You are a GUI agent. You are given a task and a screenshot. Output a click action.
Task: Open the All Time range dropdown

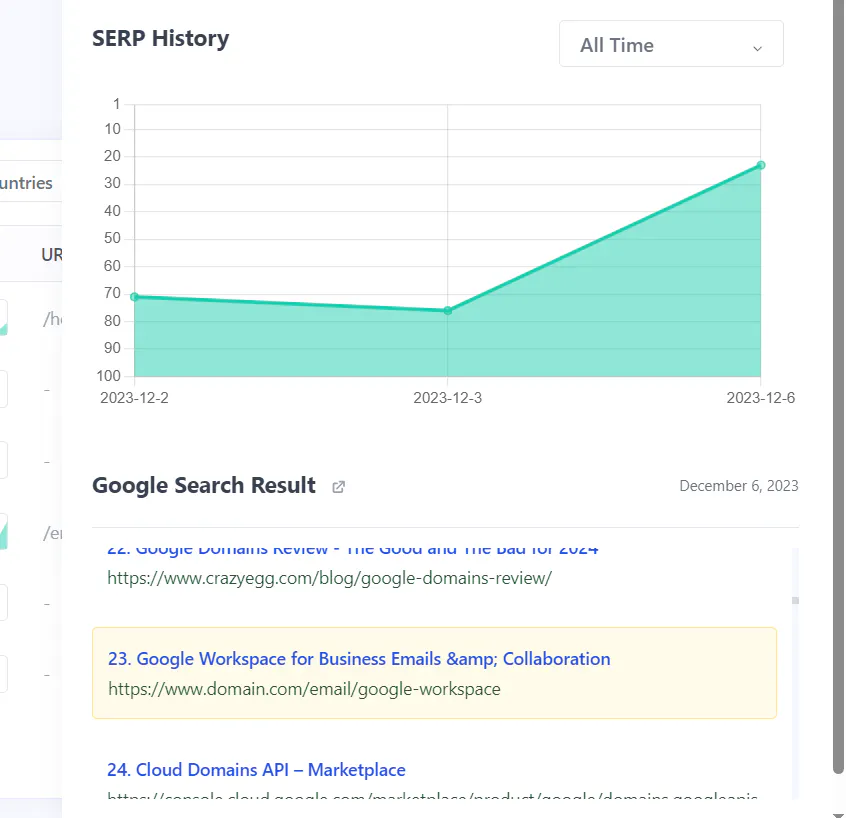click(671, 44)
